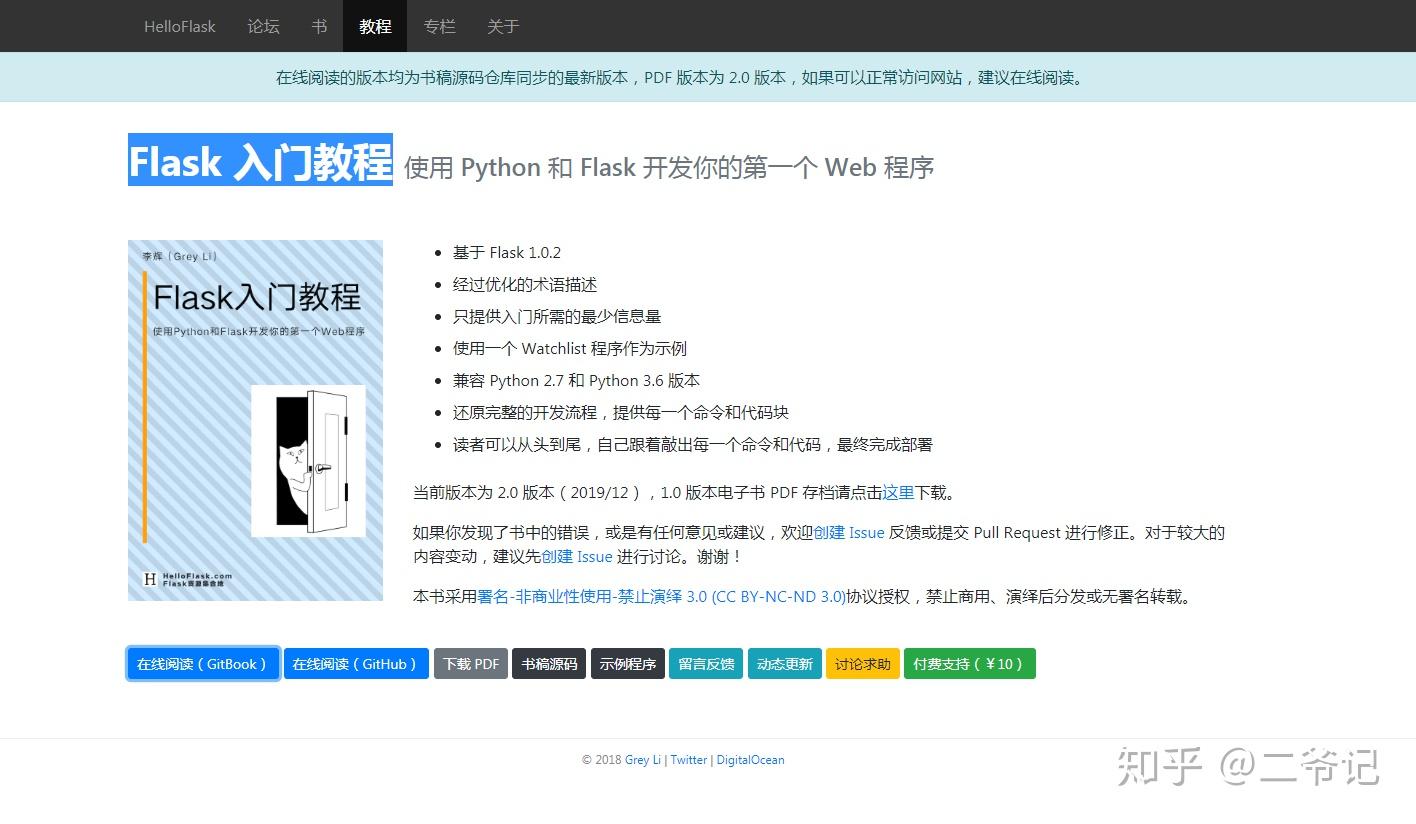Open the 书稿源码 button

pyautogui.click(x=549, y=664)
